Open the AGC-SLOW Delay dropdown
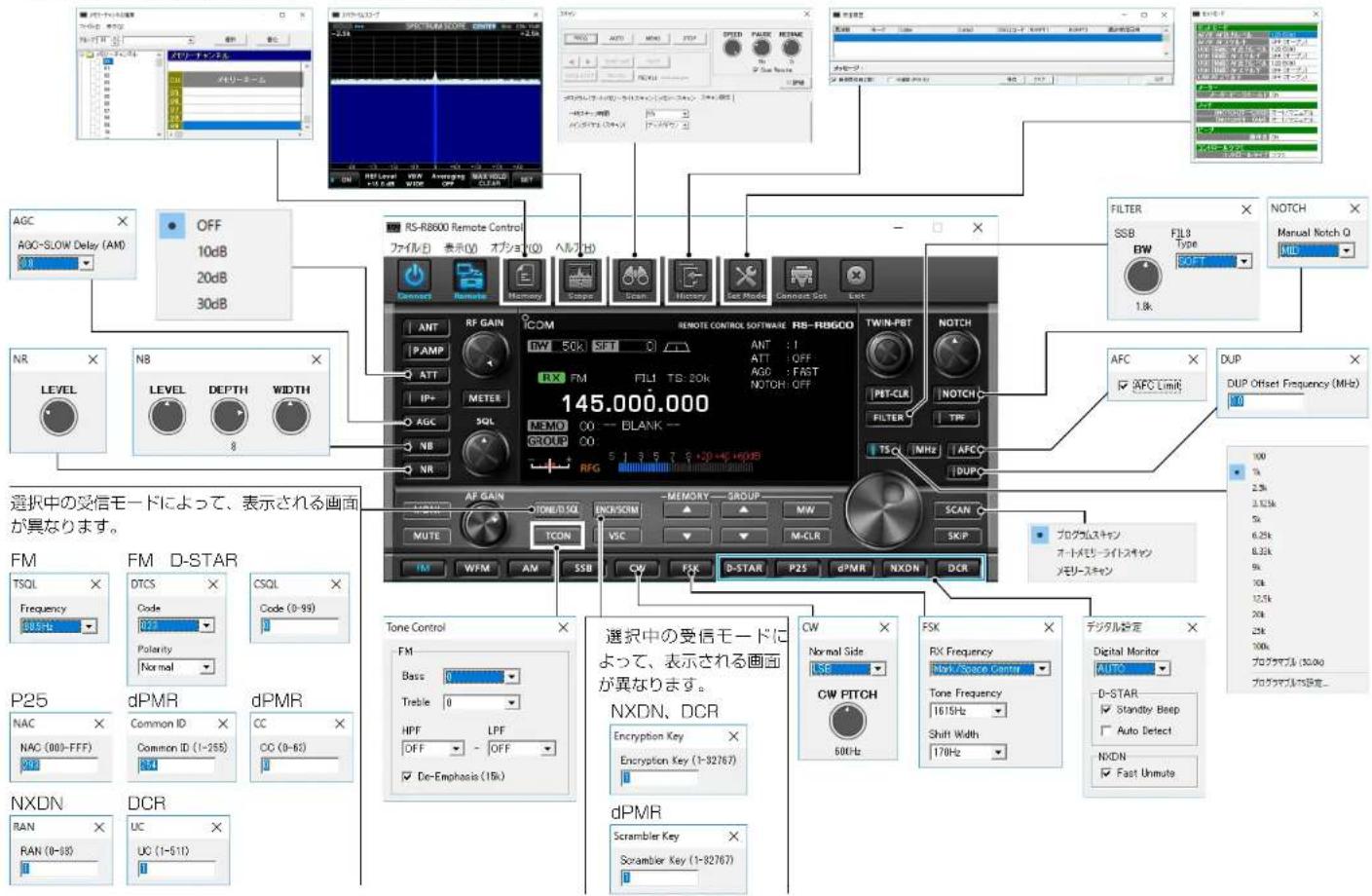 pos(86,263)
